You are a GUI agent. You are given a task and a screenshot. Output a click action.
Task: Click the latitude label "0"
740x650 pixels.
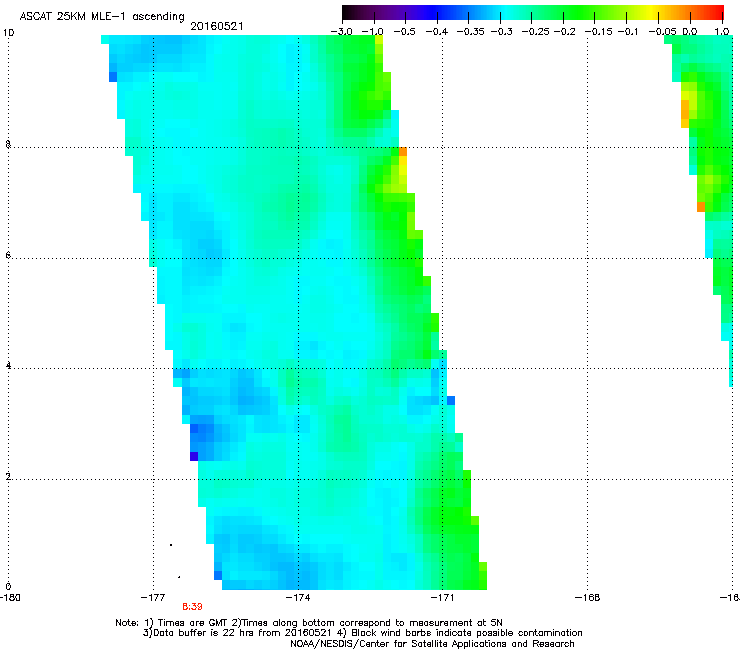(x=8, y=587)
